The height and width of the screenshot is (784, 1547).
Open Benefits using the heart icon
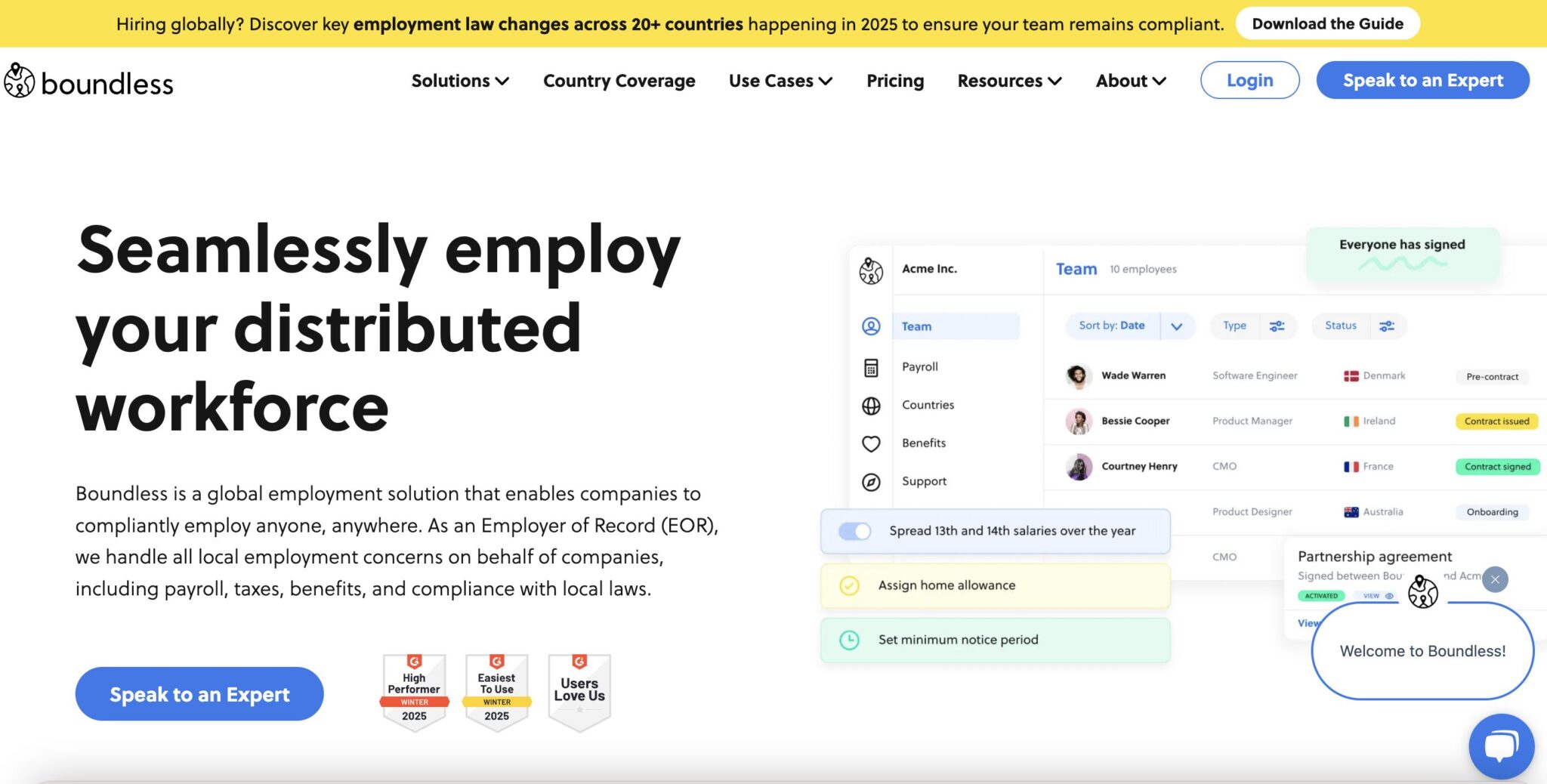coord(872,443)
